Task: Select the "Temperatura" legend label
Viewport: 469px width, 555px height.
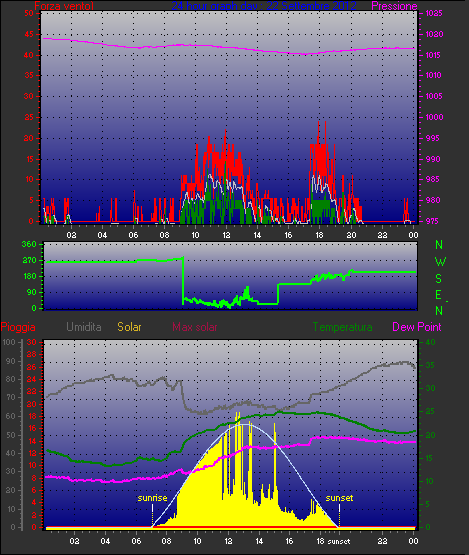Action: point(342,327)
